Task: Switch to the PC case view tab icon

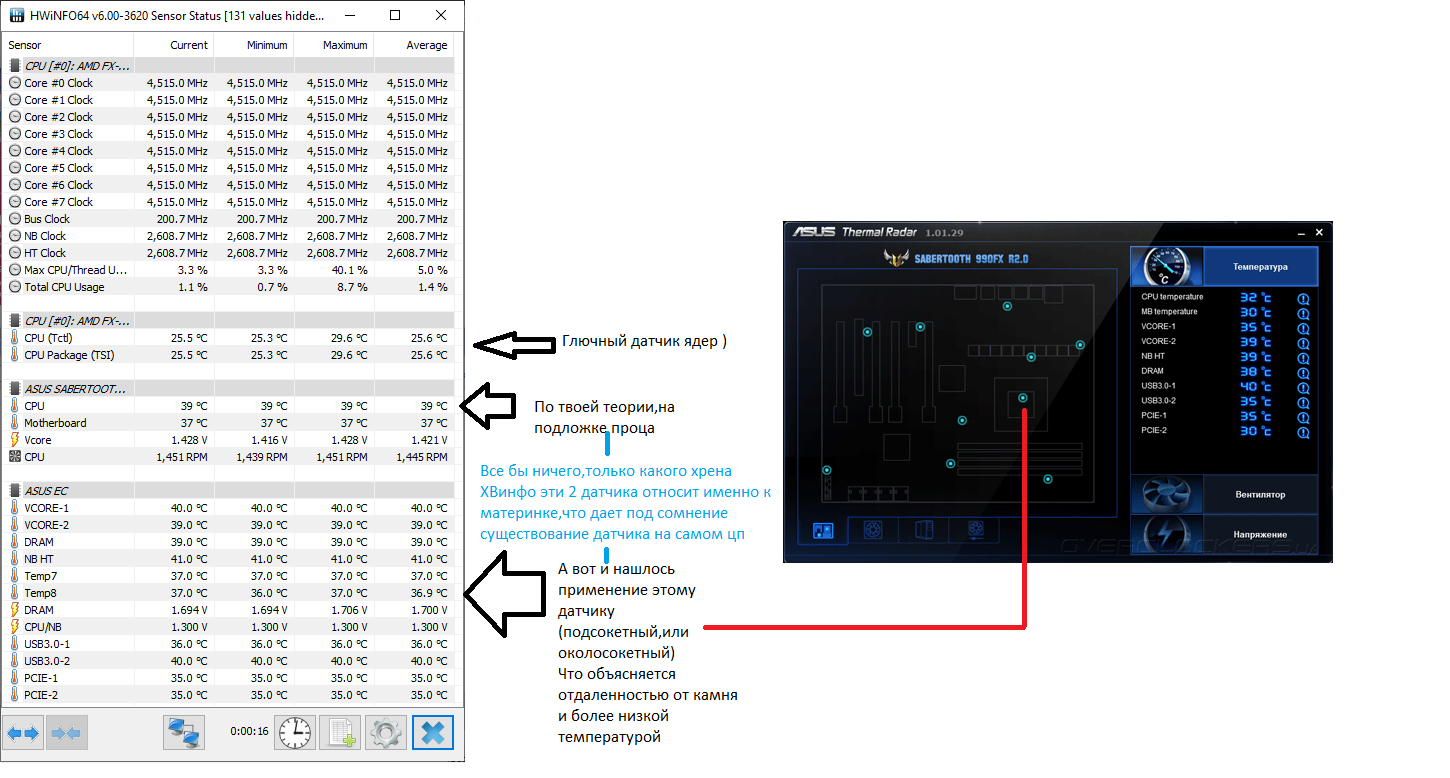Action: tap(922, 531)
